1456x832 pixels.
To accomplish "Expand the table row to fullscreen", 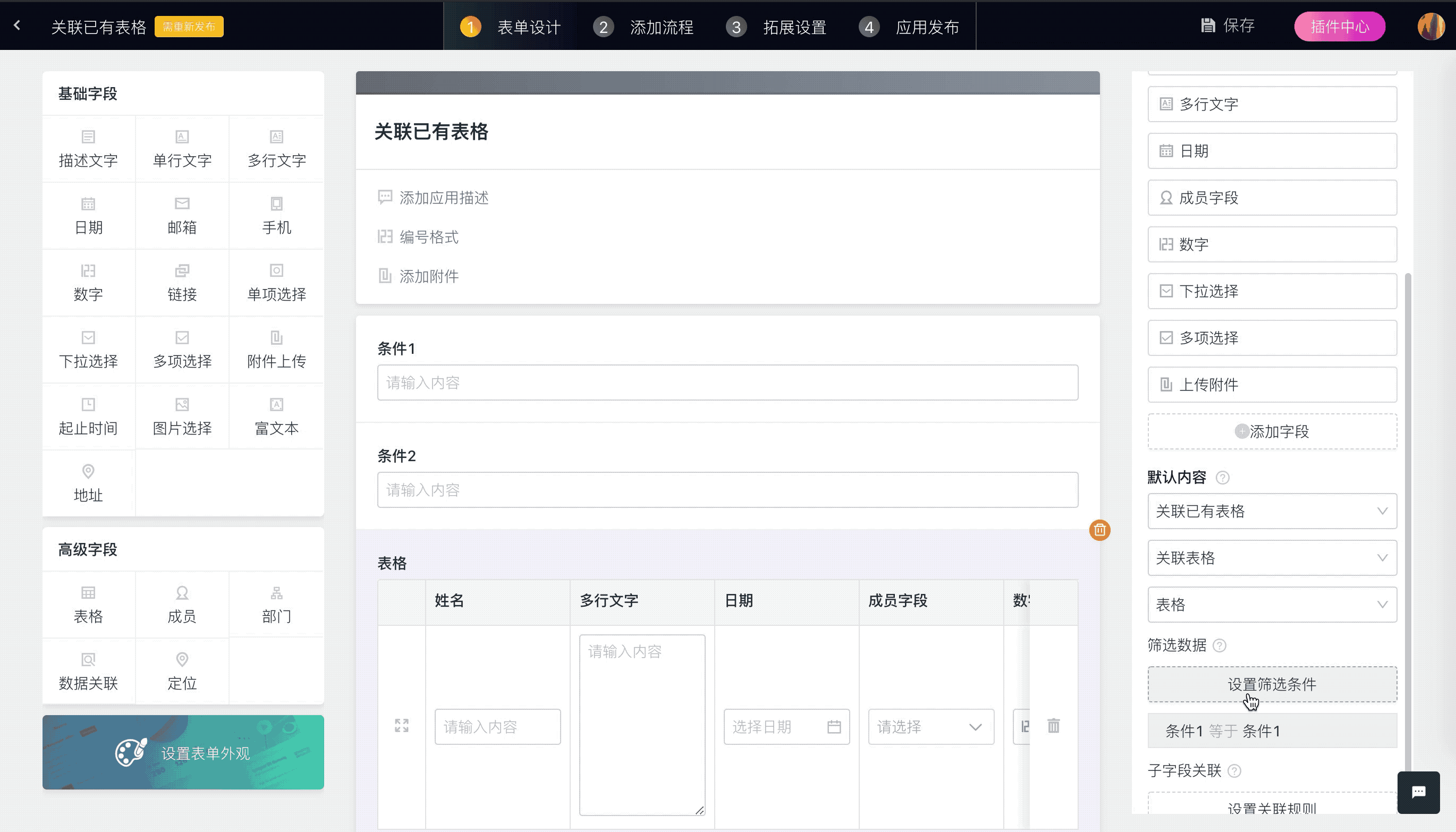I will pyautogui.click(x=402, y=726).
